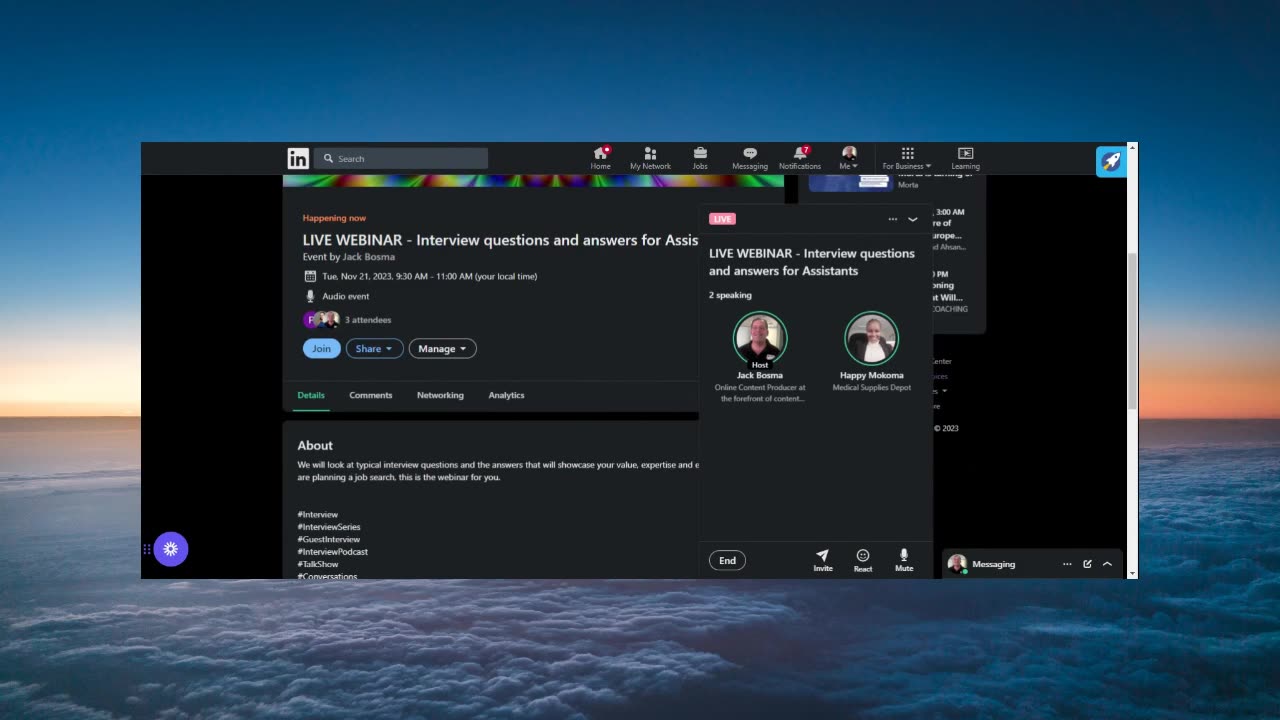Viewport: 1280px width, 720px height.
Task: Collapse the live webinar panel chevron
Action: pos(912,219)
